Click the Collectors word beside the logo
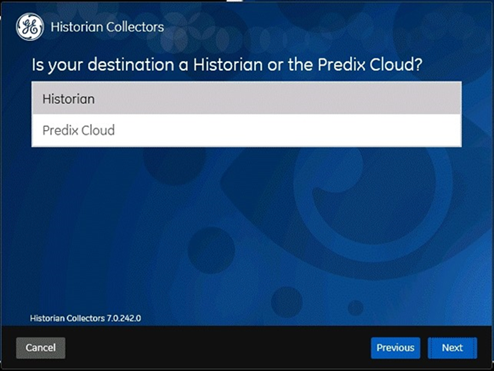The image size is (494, 371). 136,27
